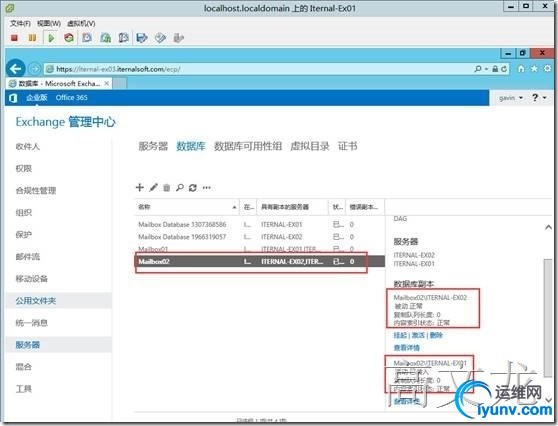Click 激活 link for ITERNAL-EX02 copy
The height and width of the screenshot is (426, 558).
point(418,335)
